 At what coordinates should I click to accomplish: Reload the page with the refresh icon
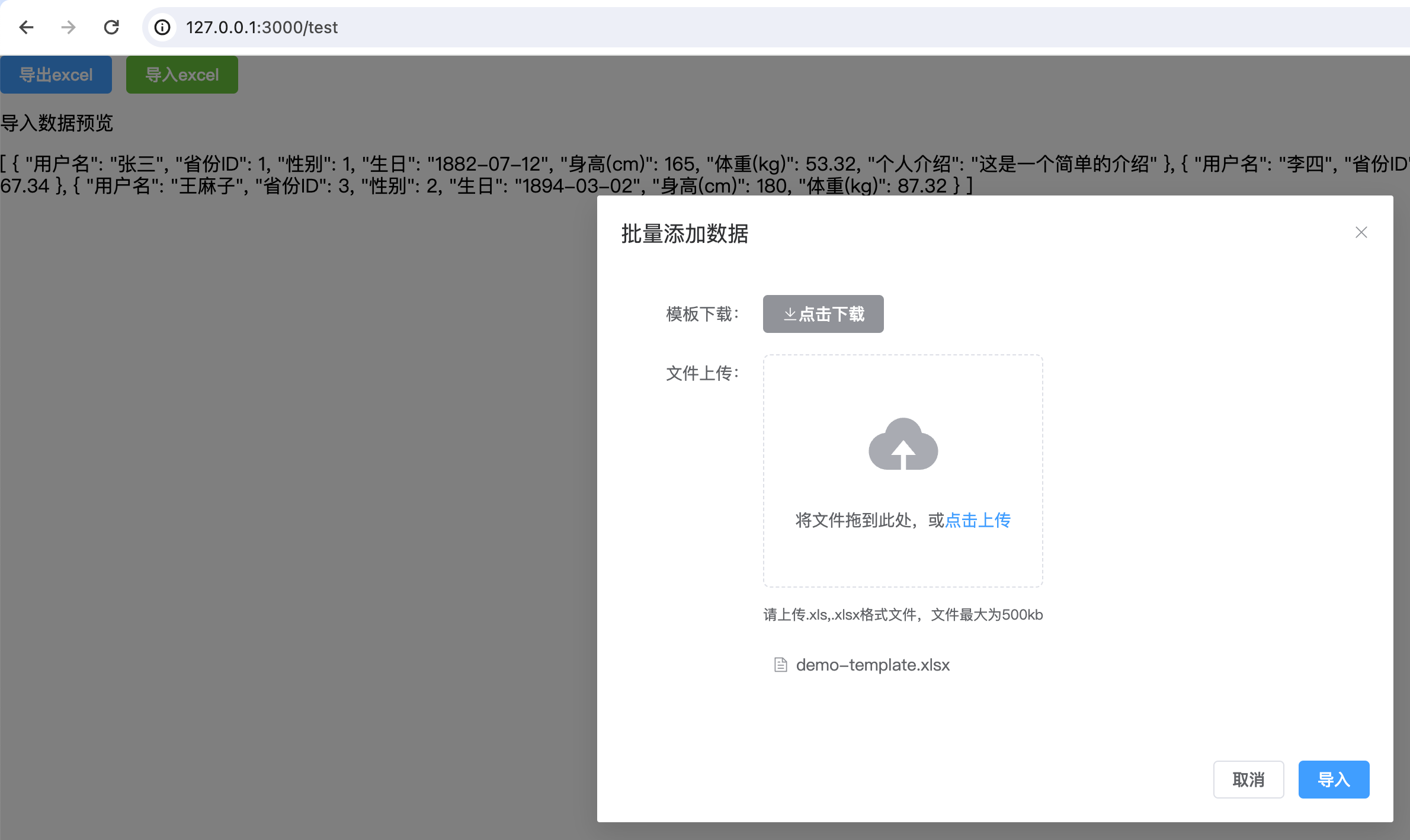pyautogui.click(x=111, y=27)
